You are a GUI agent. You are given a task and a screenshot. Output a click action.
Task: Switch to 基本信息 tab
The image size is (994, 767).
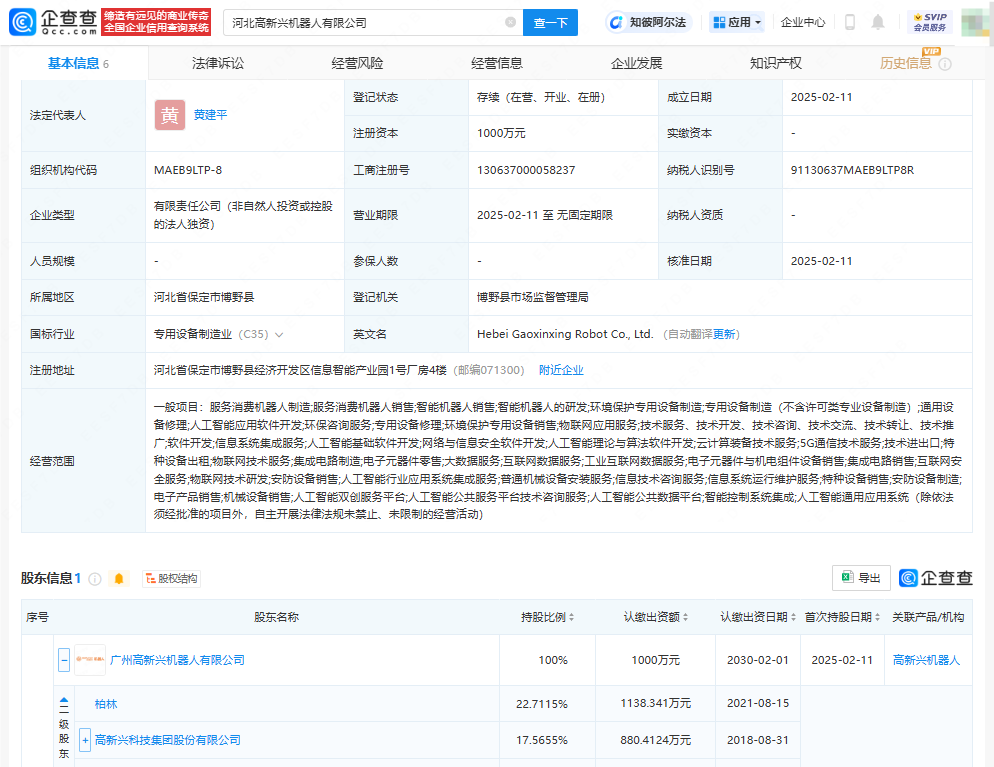78,63
